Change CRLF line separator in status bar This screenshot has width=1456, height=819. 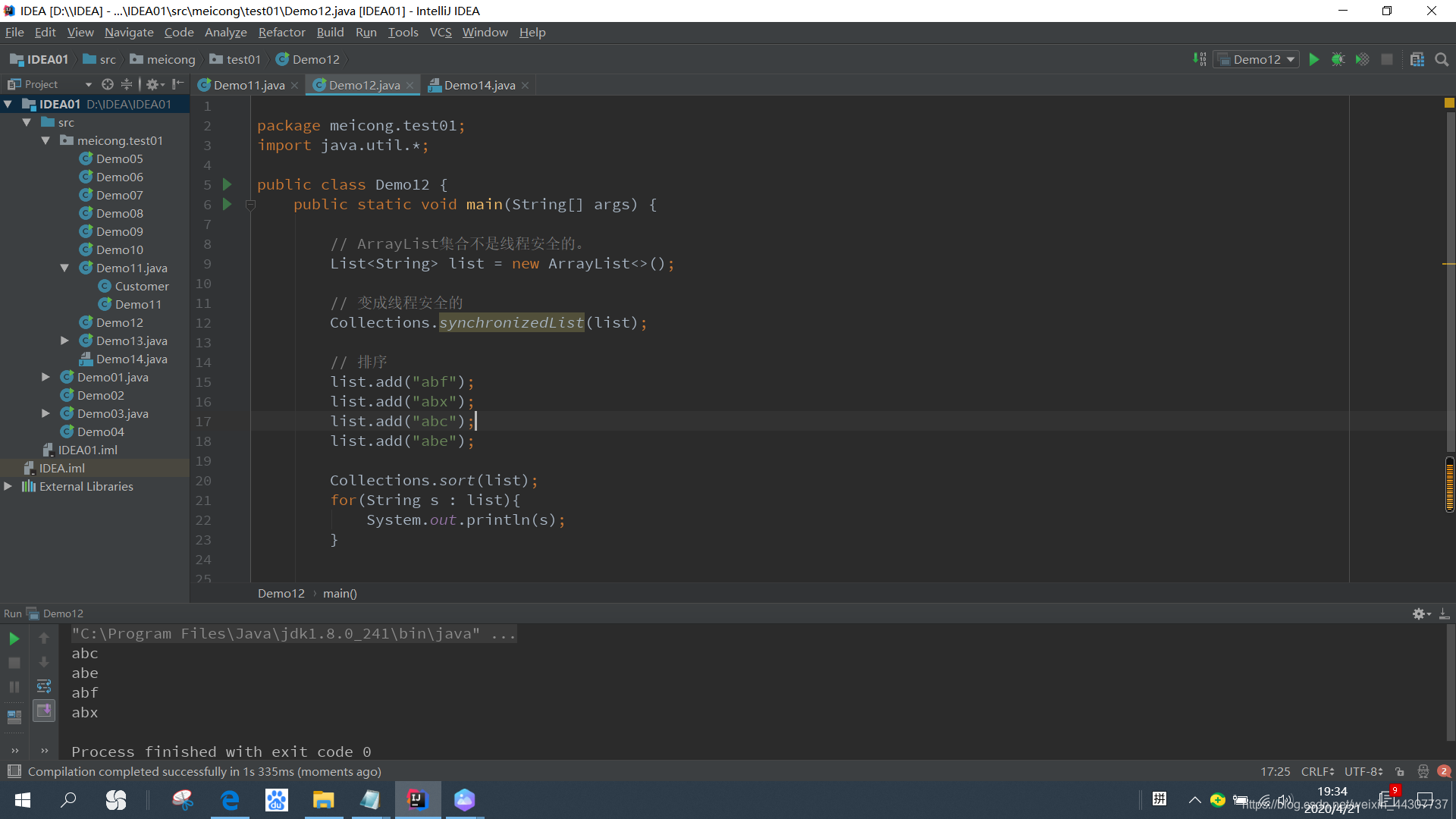coord(1317,771)
